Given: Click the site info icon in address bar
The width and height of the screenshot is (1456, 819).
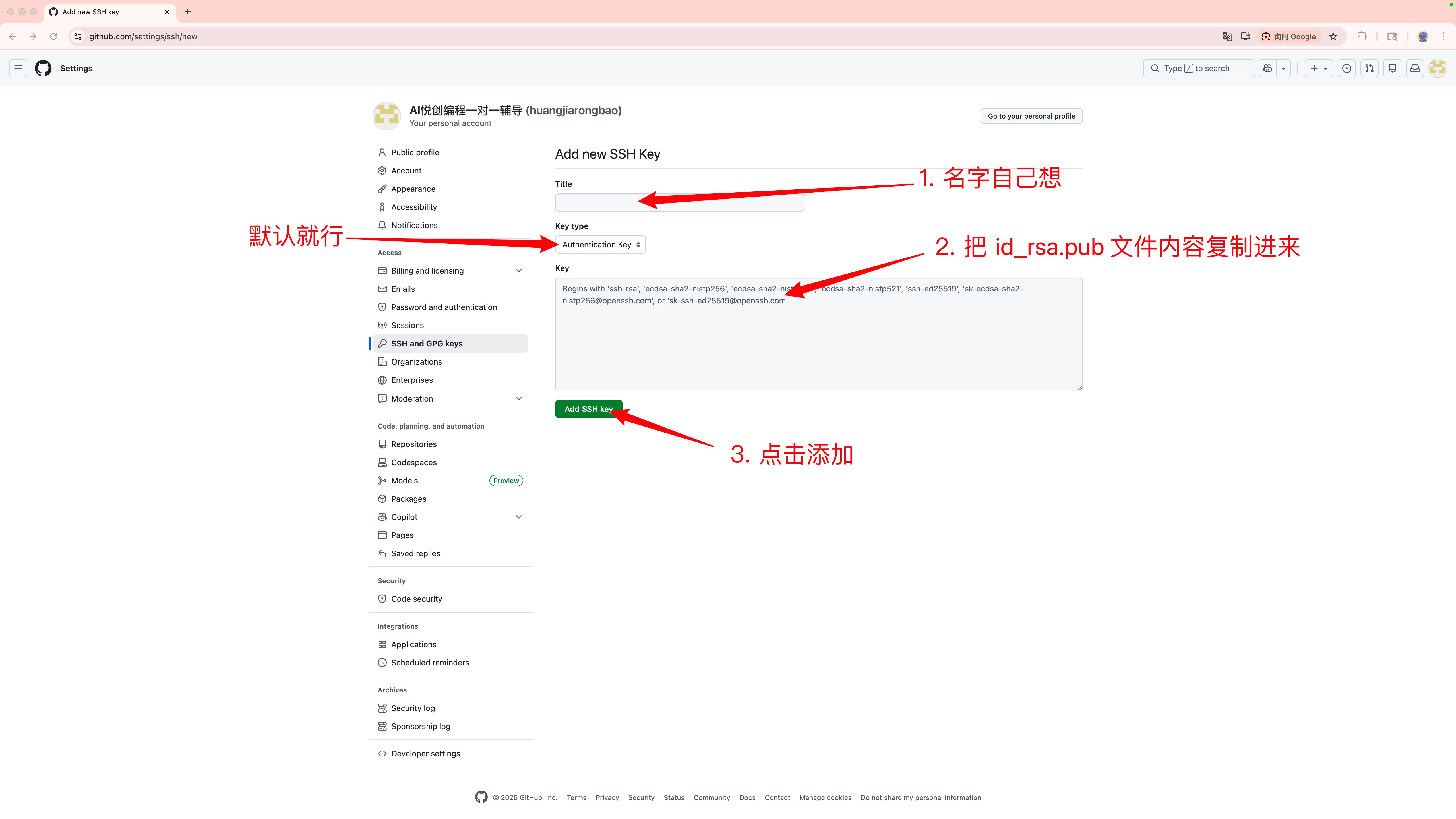Looking at the screenshot, I should (x=78, y=36).
